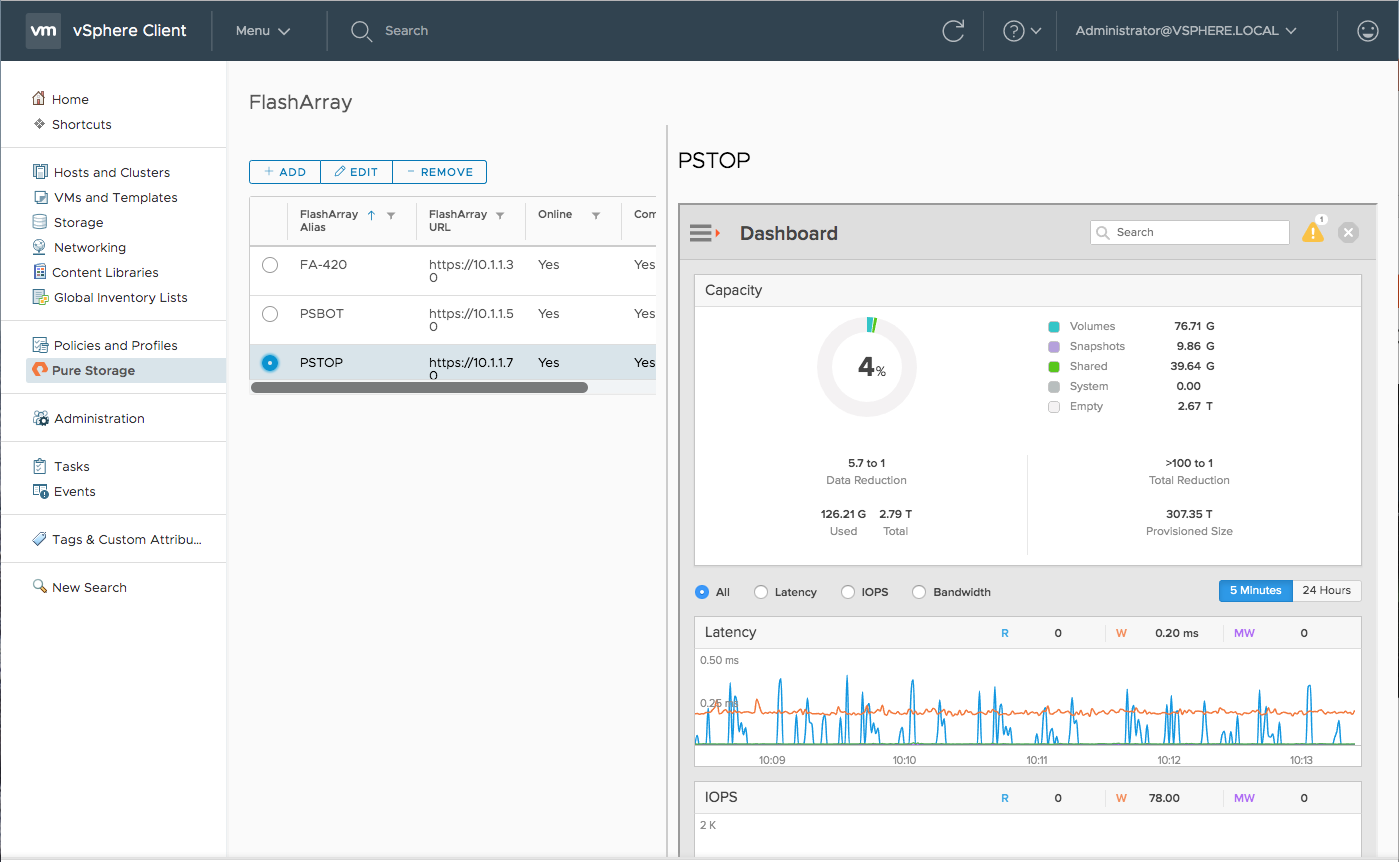The width and height of the screenshot is (1399, 862).
Task: Click the warning alert badge on the Dashboard
Action: point(1313,231)
